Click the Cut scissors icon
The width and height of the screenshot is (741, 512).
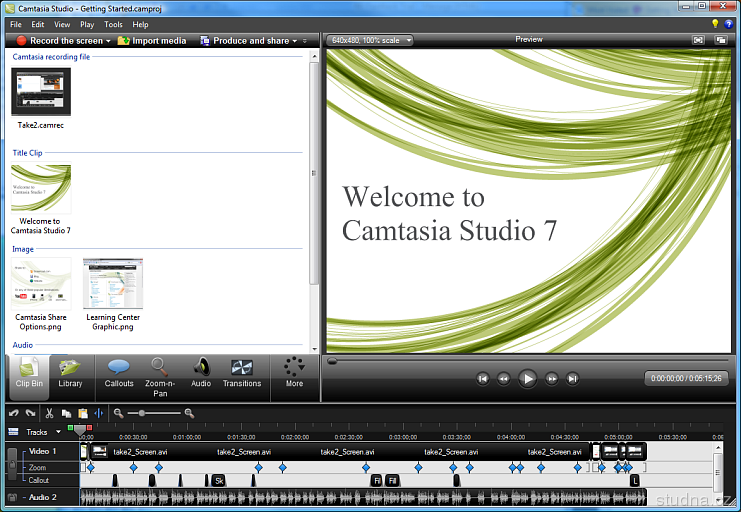pos(49,413)
